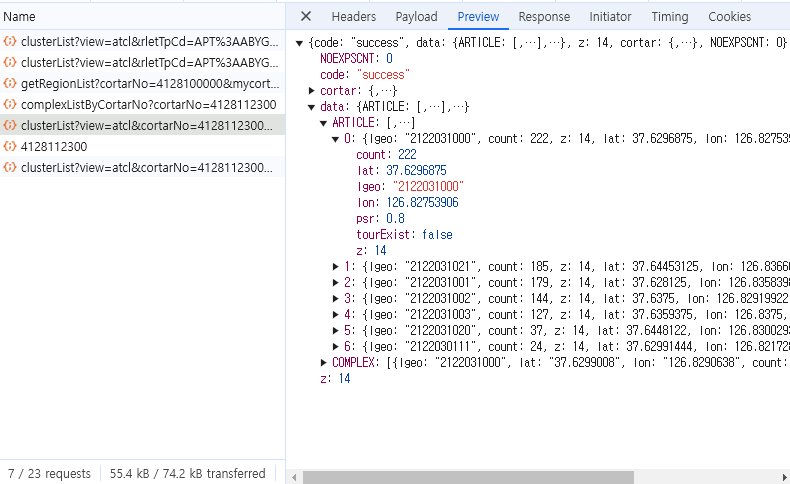
Task: Expand ARTICLE item 3 with count 144
Action: [x=336, y=299]
